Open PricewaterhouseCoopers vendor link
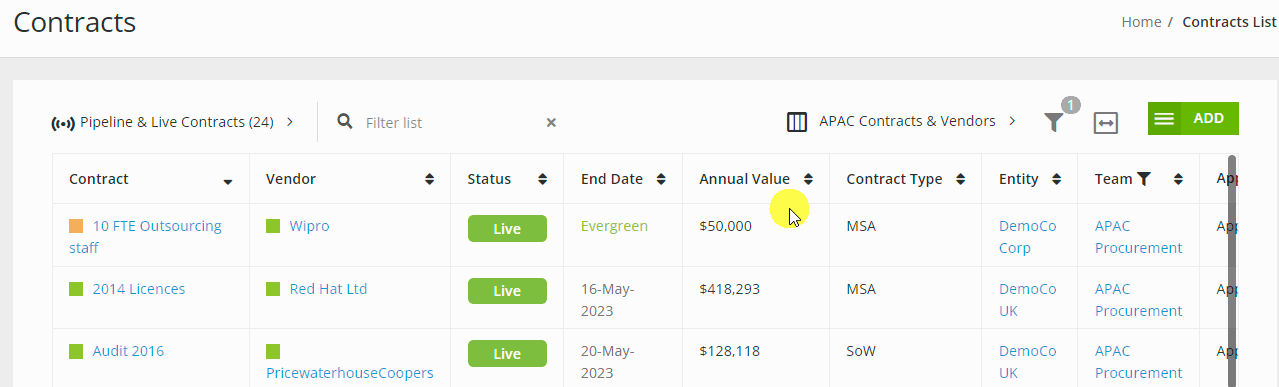The image size is (1279, 387). [x=350, y=373]
